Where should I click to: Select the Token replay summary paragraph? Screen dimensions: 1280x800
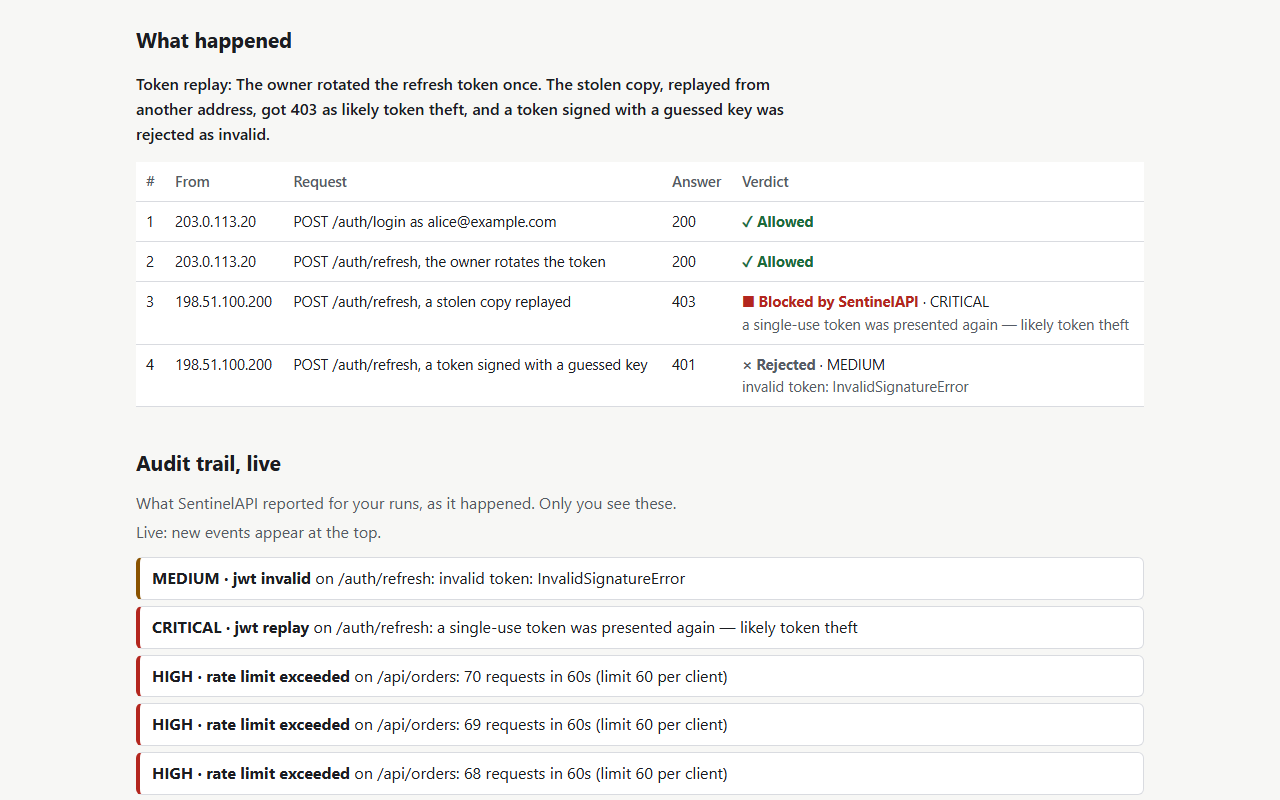460,110
